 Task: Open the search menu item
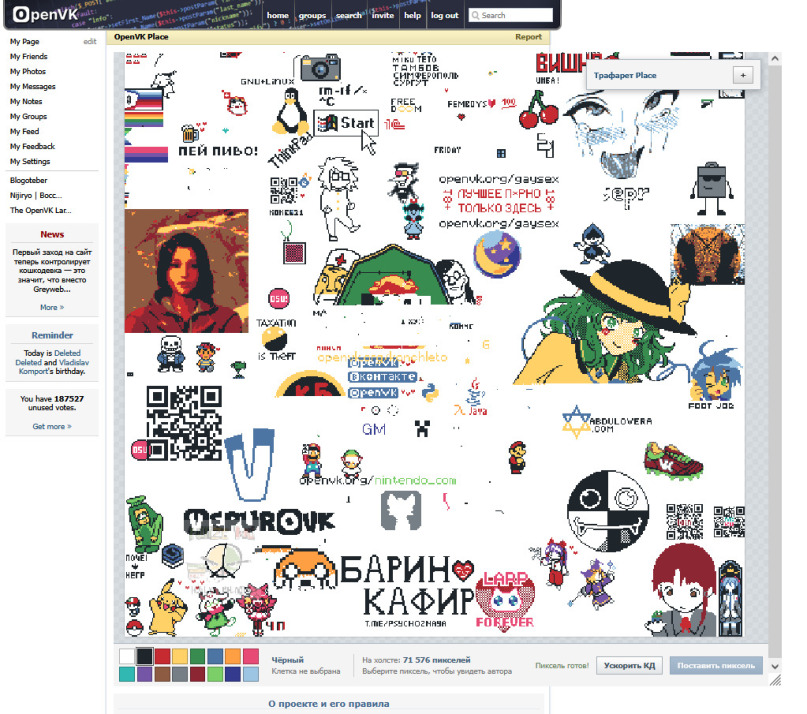[348, 15]
